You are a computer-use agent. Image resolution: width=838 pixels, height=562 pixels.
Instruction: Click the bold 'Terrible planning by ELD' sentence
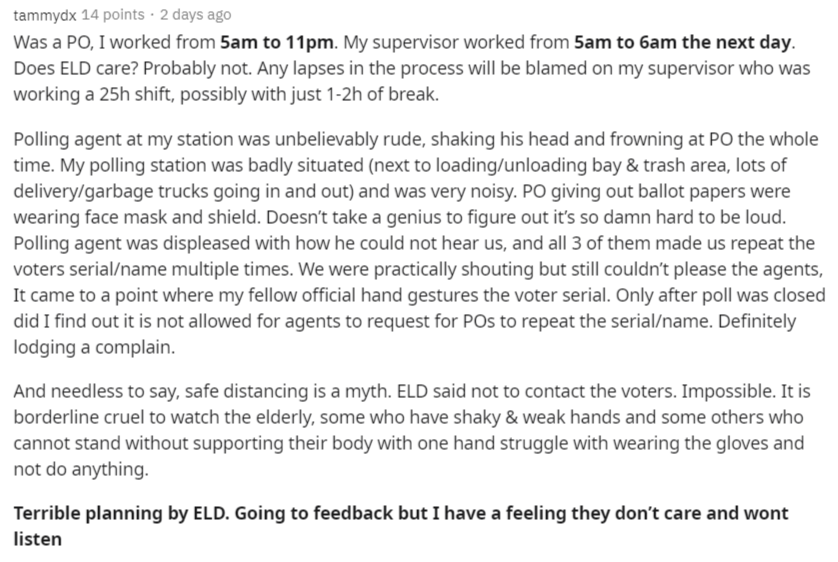pos(121,513)
